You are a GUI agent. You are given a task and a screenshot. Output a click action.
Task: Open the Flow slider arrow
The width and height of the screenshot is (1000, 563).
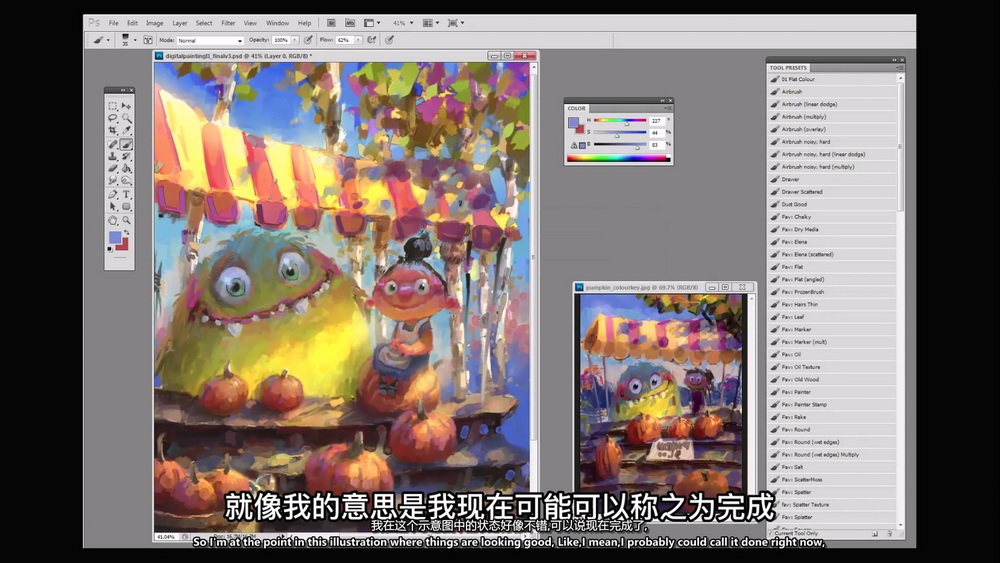(358, 40)
